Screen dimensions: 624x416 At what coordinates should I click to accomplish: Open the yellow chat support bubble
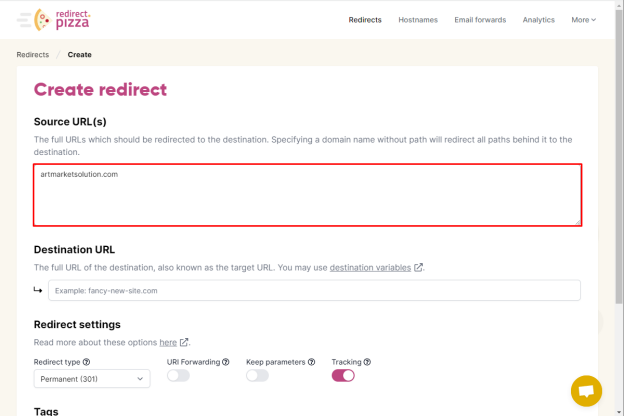coord(586,391)
